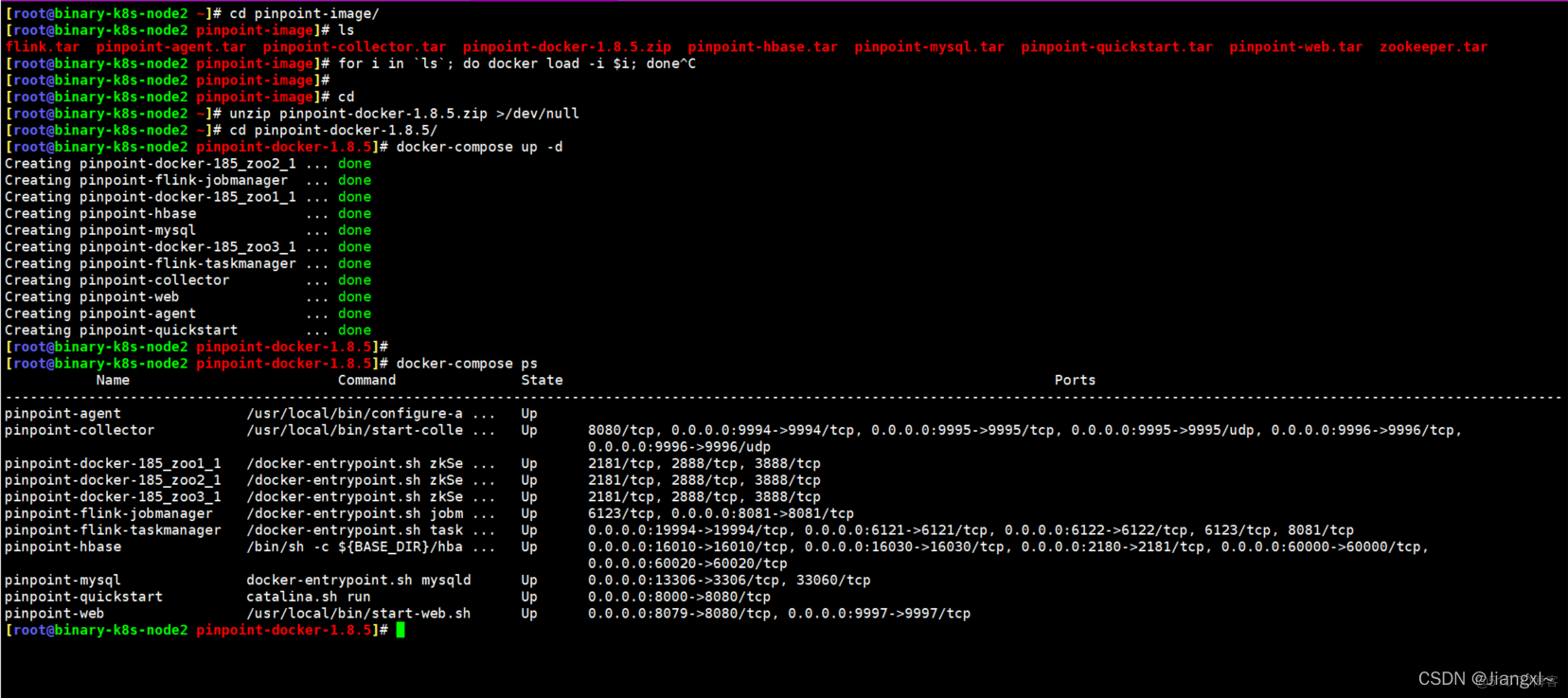The height and width of the screenshot is (698, 1568).
Task: Click 'Creating pinpoint-docker-185_zoo2_1' line
Action: tap(187, 164)
